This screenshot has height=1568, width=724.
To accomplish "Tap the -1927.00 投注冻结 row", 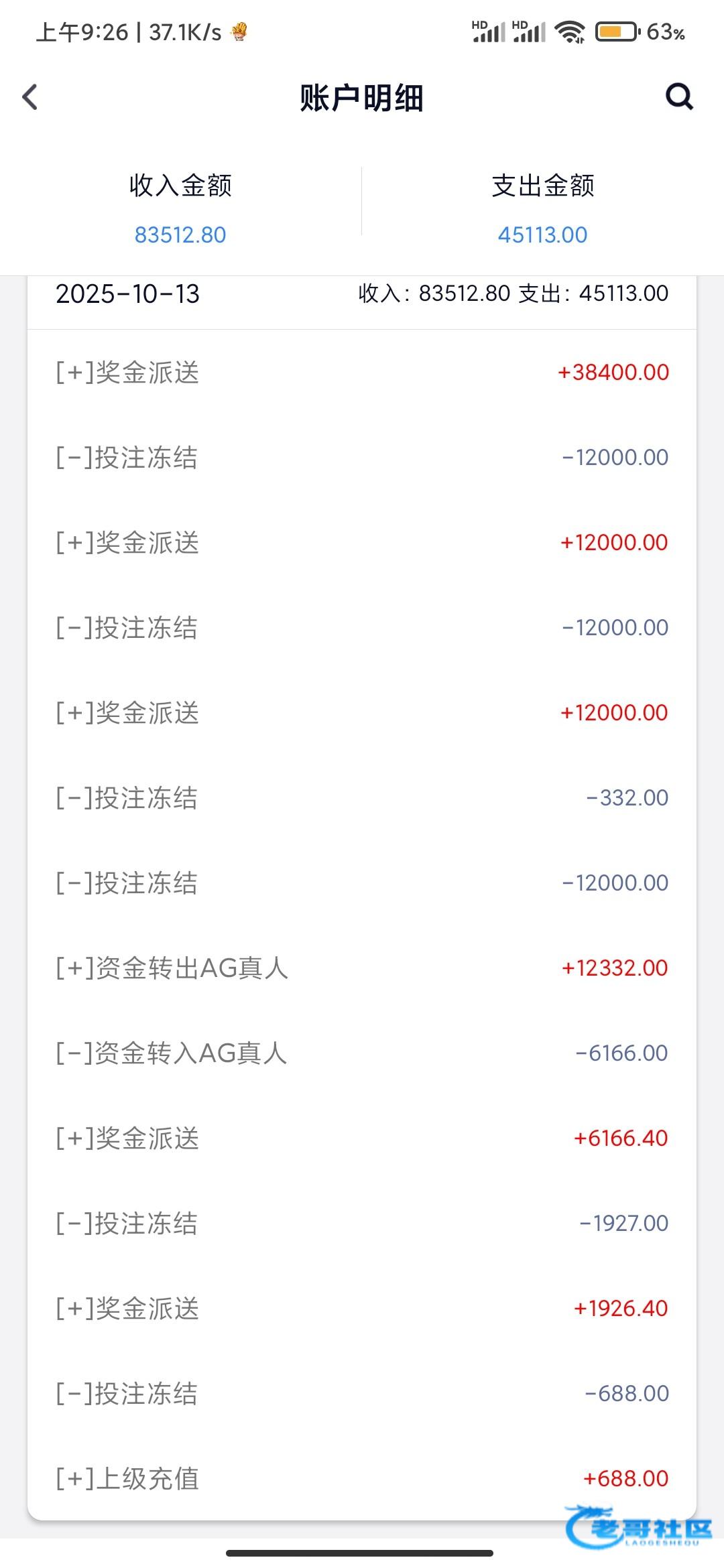I will pyautogui.click(x=362, y=1224).
